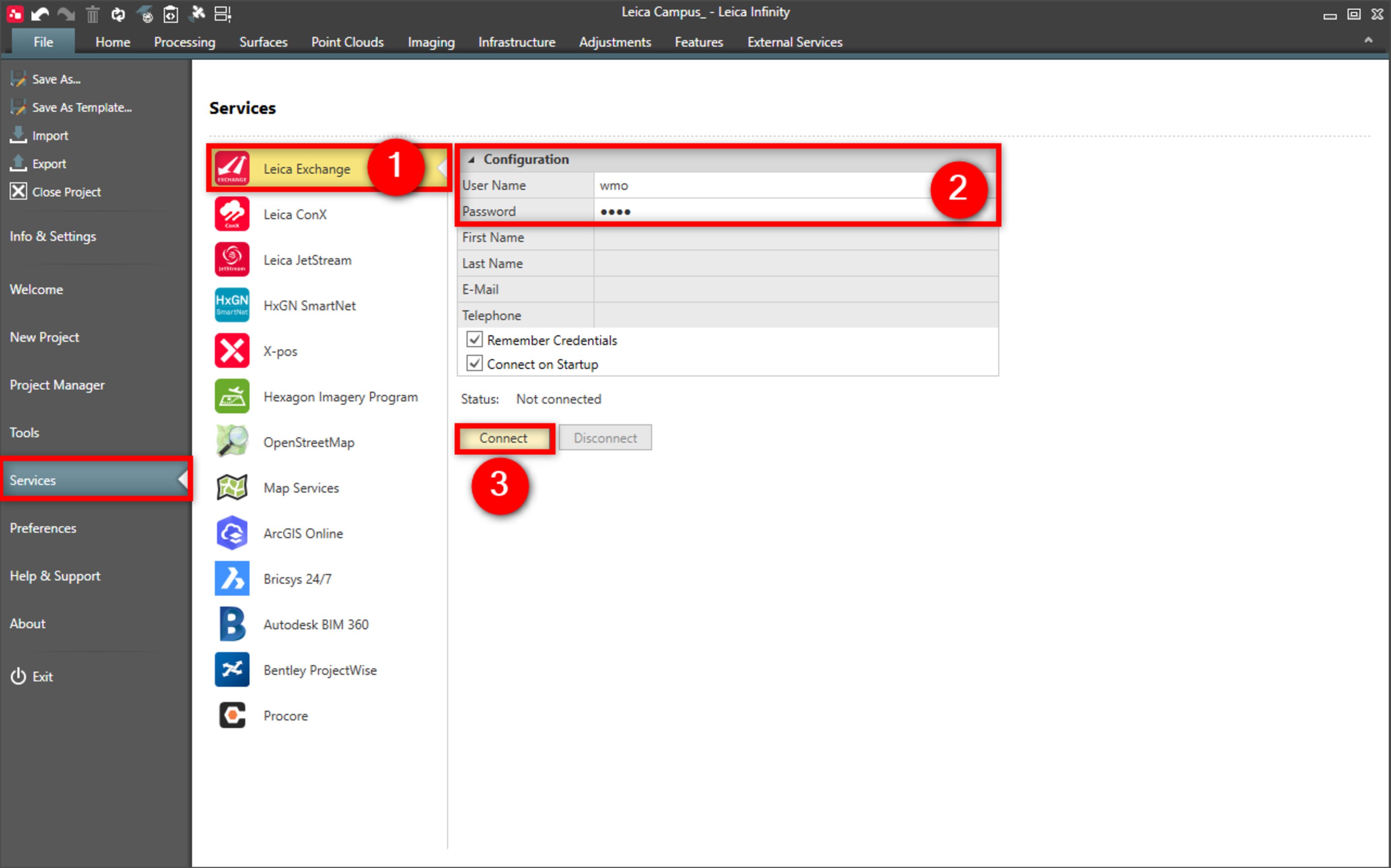Open the Features tab
This screenshot has width=1391, height=868.
[x=698, y=42]
